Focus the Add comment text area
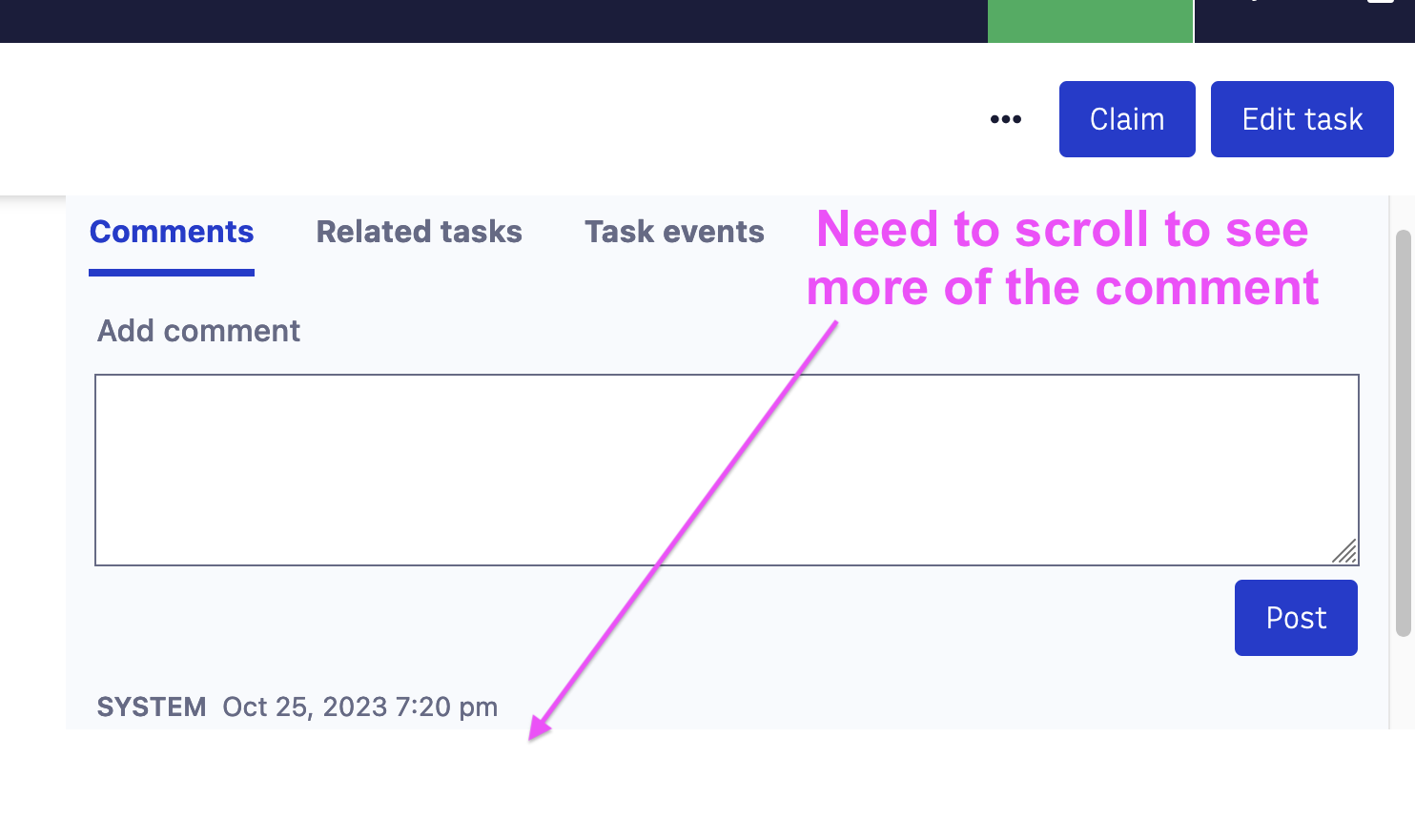This screenshot has width=1415, height=840. (x=727, y=470)
